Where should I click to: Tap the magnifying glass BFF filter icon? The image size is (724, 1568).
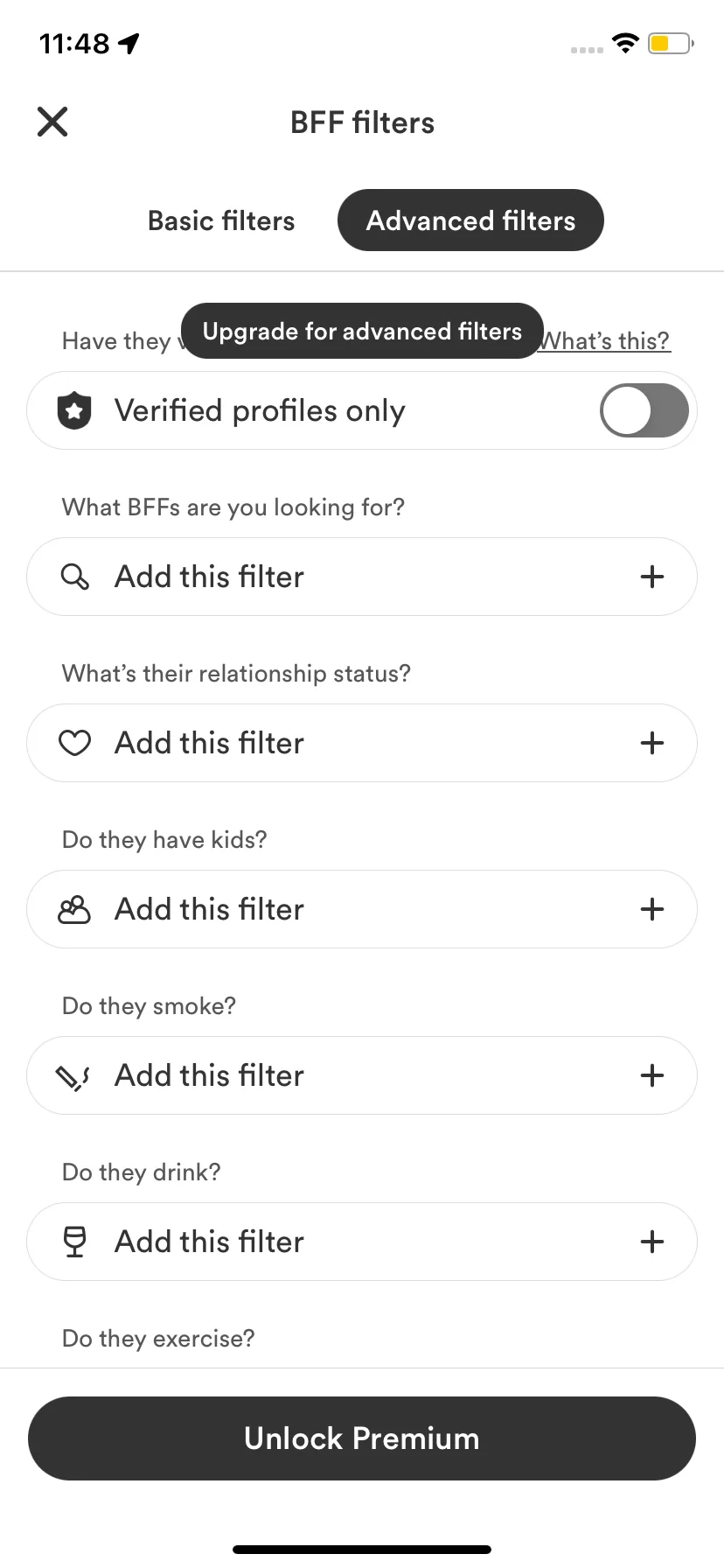(74, 577)
